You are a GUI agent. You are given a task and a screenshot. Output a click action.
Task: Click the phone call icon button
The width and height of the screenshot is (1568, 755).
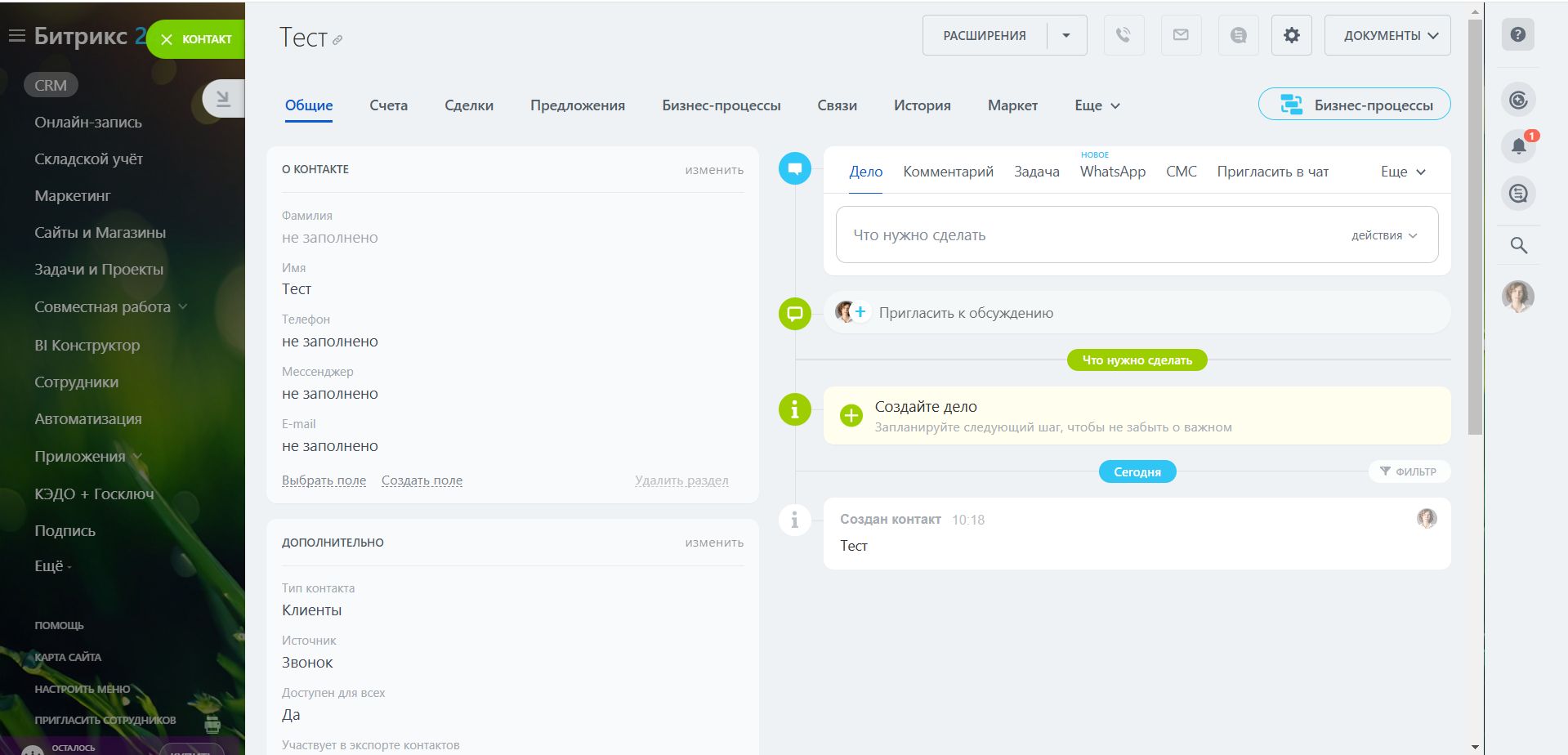(1124, 35)
